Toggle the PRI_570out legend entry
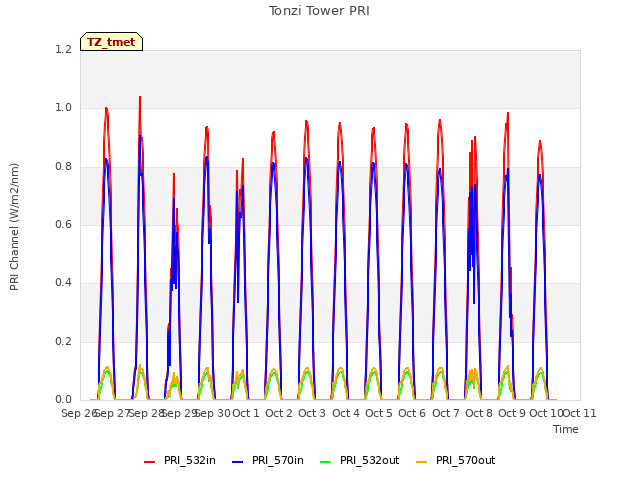Screen dimensions: 640x480 tap(456, 460)
